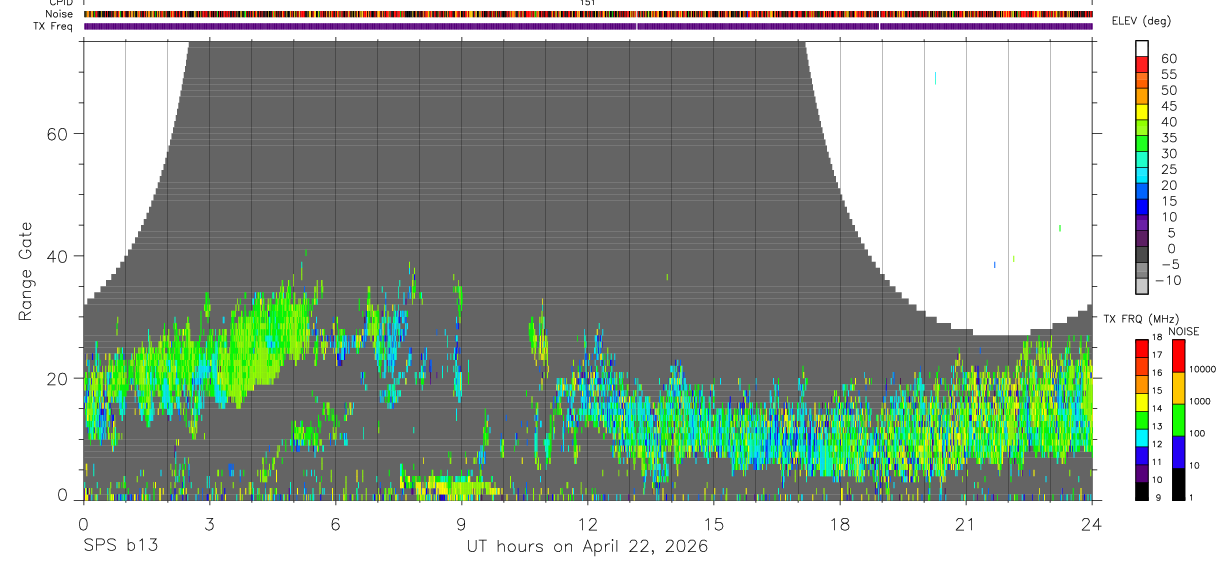
Task: Click the 'ELEV (deg)' legend title
Action: [x=1142, y=22]
